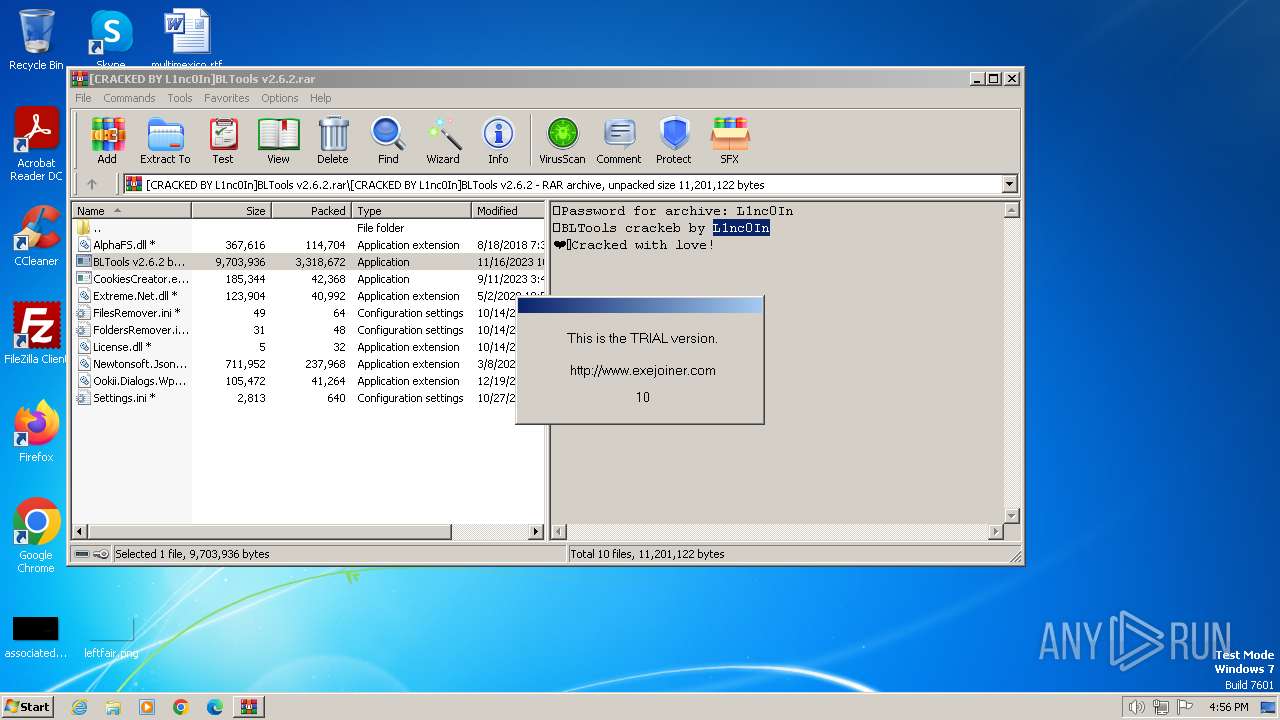Select AlphaFS.dll file row
The image size is (1280, 720).
[309, 245]
